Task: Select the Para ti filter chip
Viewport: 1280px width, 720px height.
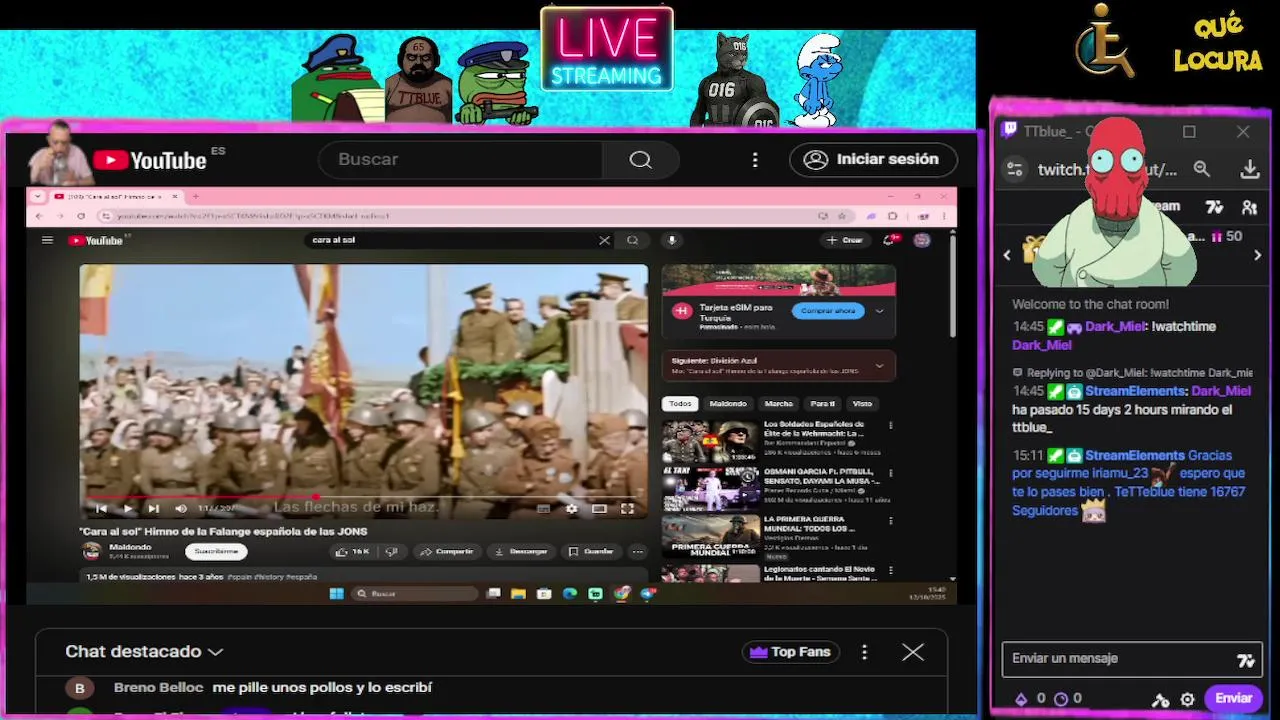Action: coord(823,404)
